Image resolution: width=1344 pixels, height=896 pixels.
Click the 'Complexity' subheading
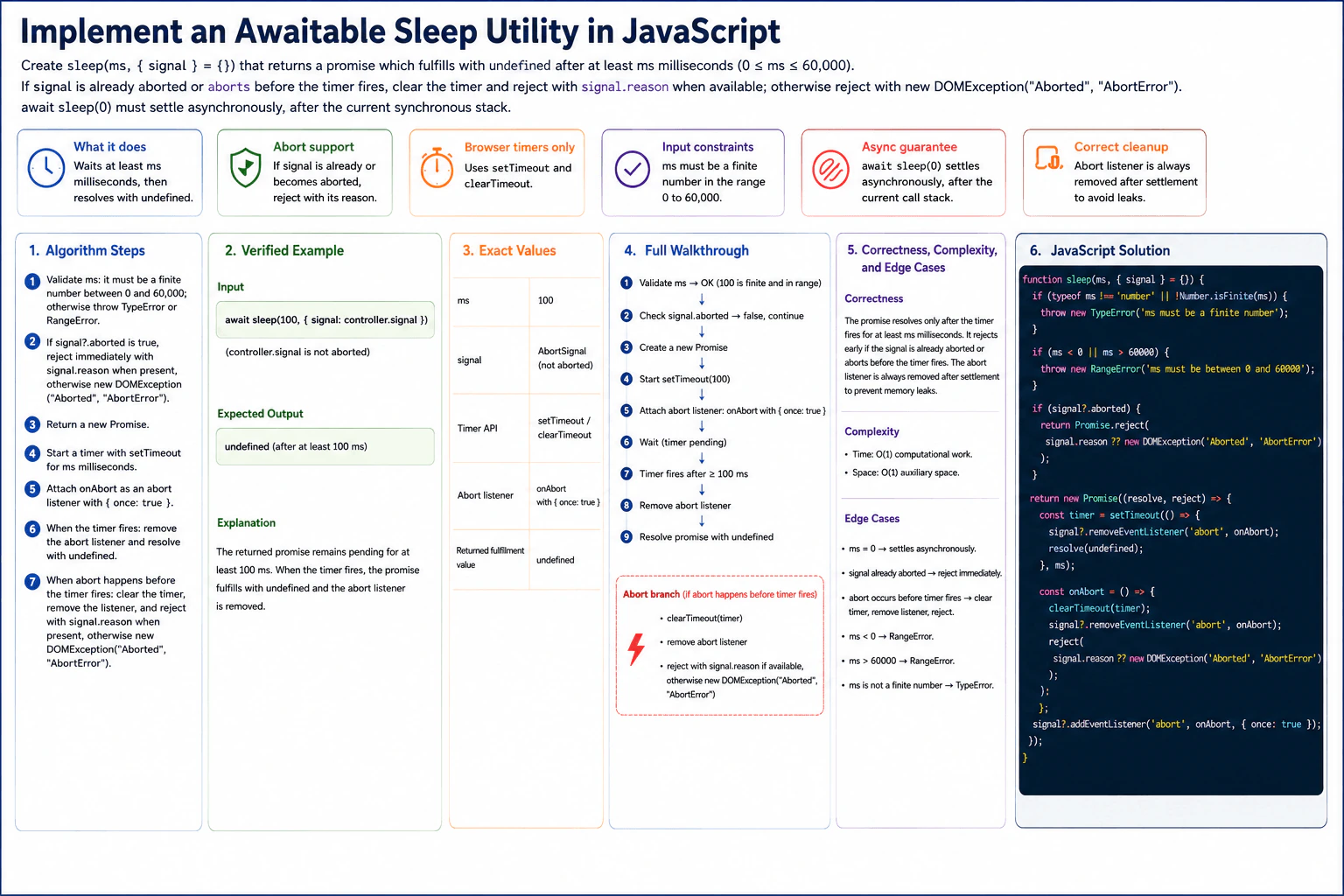[871, 431]
